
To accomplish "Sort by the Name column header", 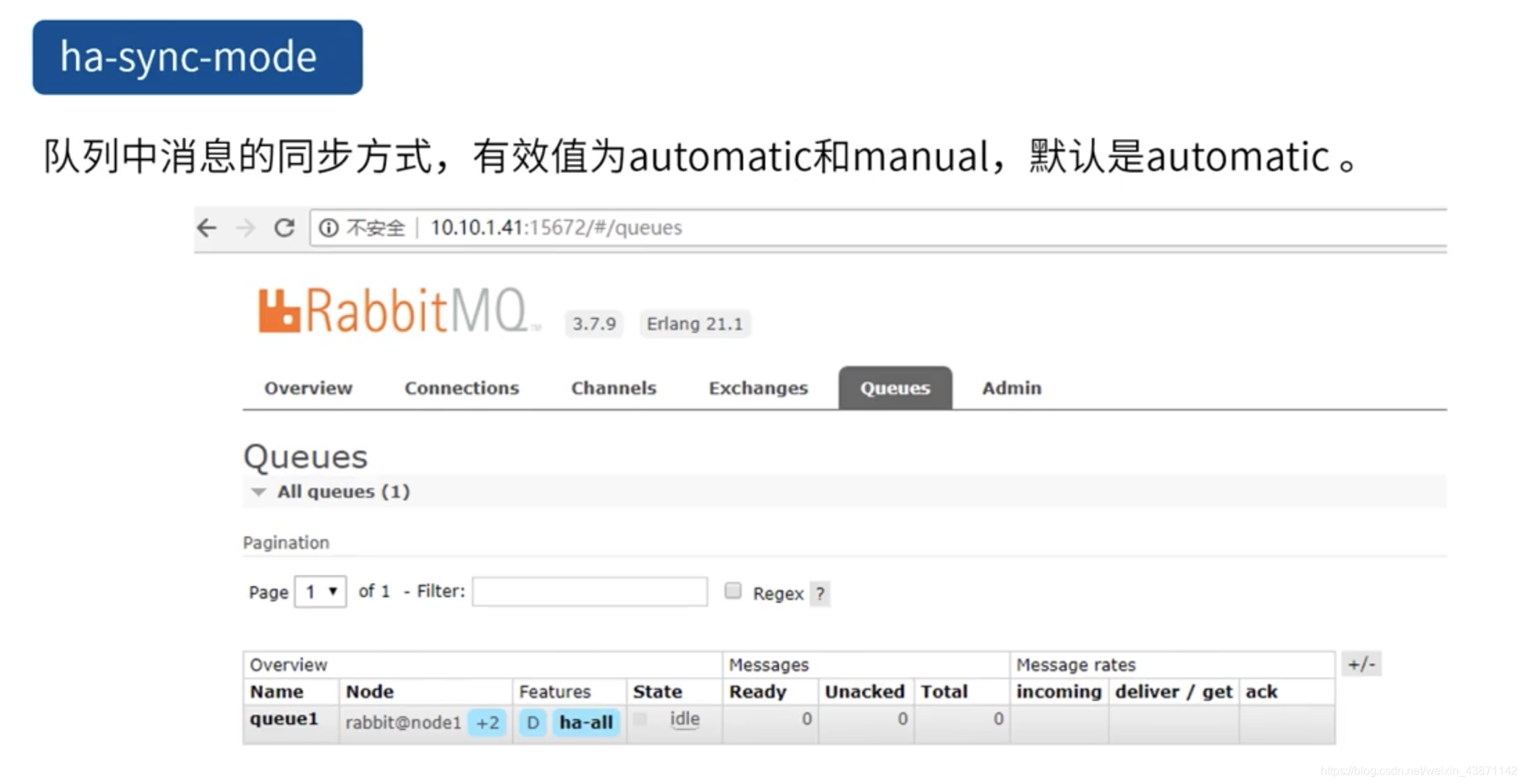I will pos(276,692).
